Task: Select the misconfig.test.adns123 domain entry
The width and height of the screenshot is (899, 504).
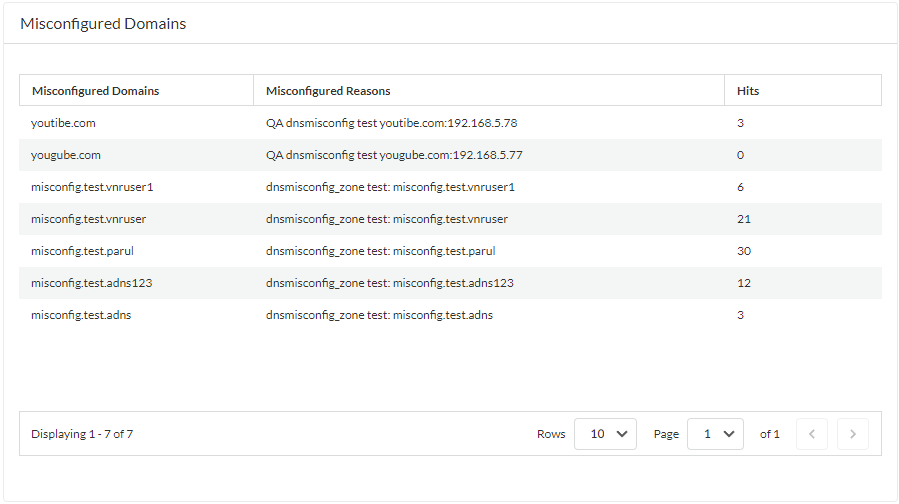Action: pyautogui.click(x=91, y=283)
